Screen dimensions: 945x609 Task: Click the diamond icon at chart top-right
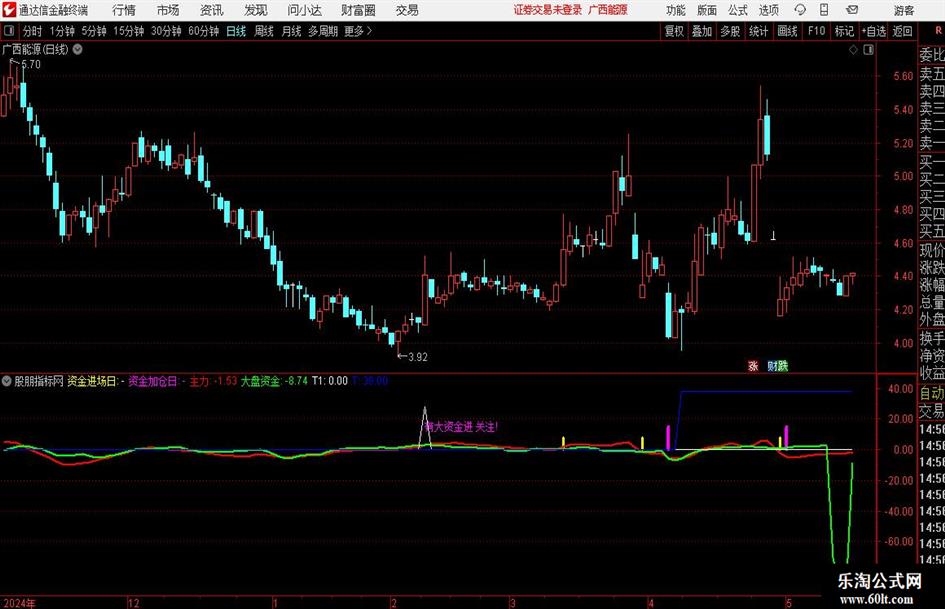point(853,50)
